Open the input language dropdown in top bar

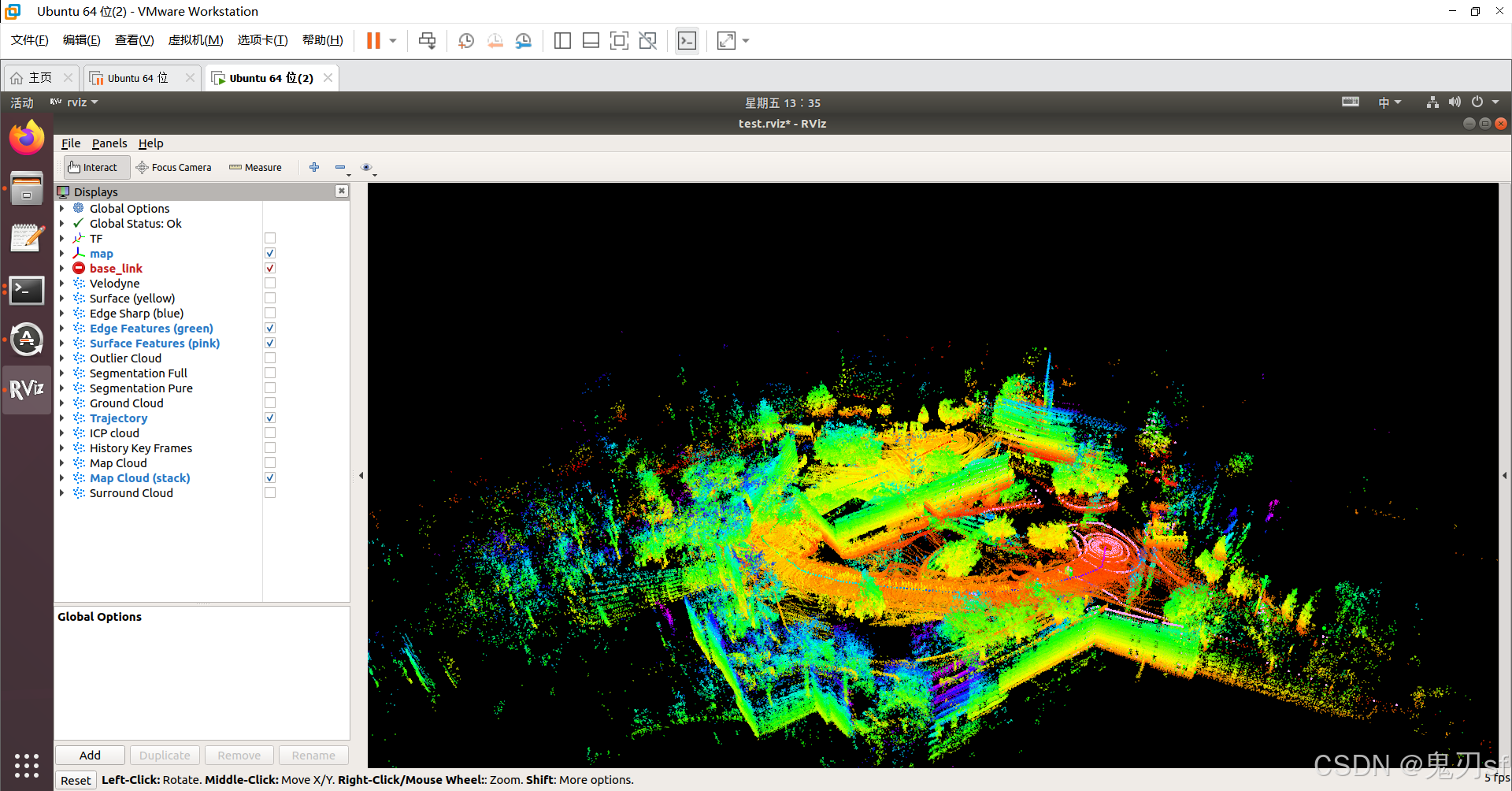[x=1389, y=102]
